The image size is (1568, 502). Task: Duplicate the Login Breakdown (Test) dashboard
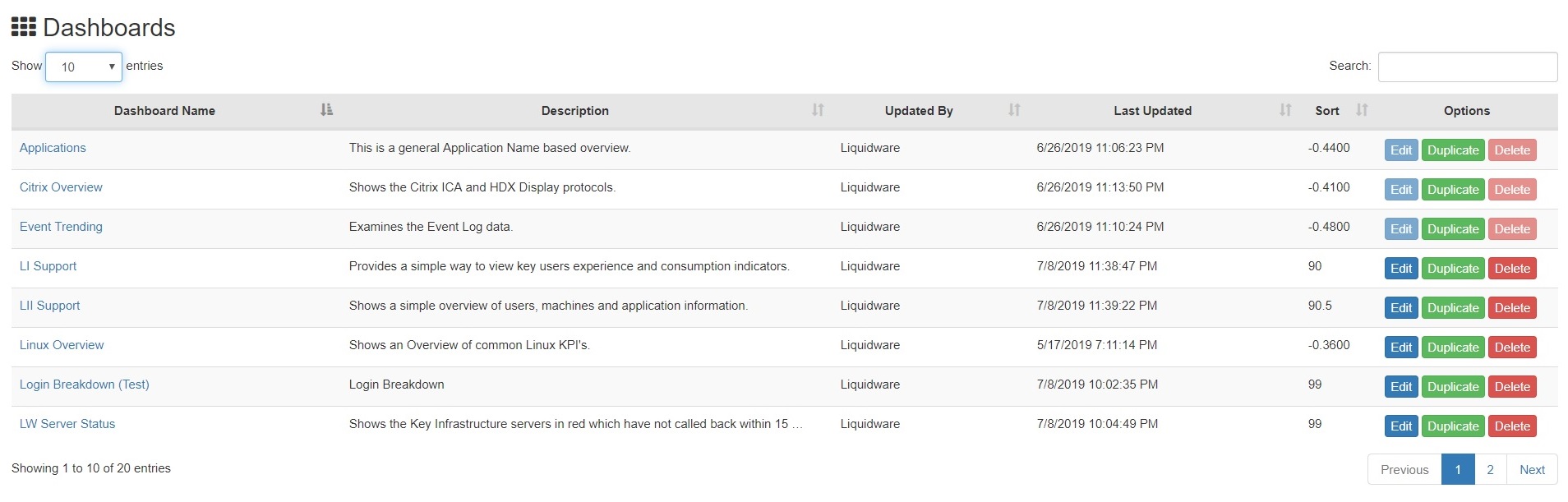[x=1452, y=387]
